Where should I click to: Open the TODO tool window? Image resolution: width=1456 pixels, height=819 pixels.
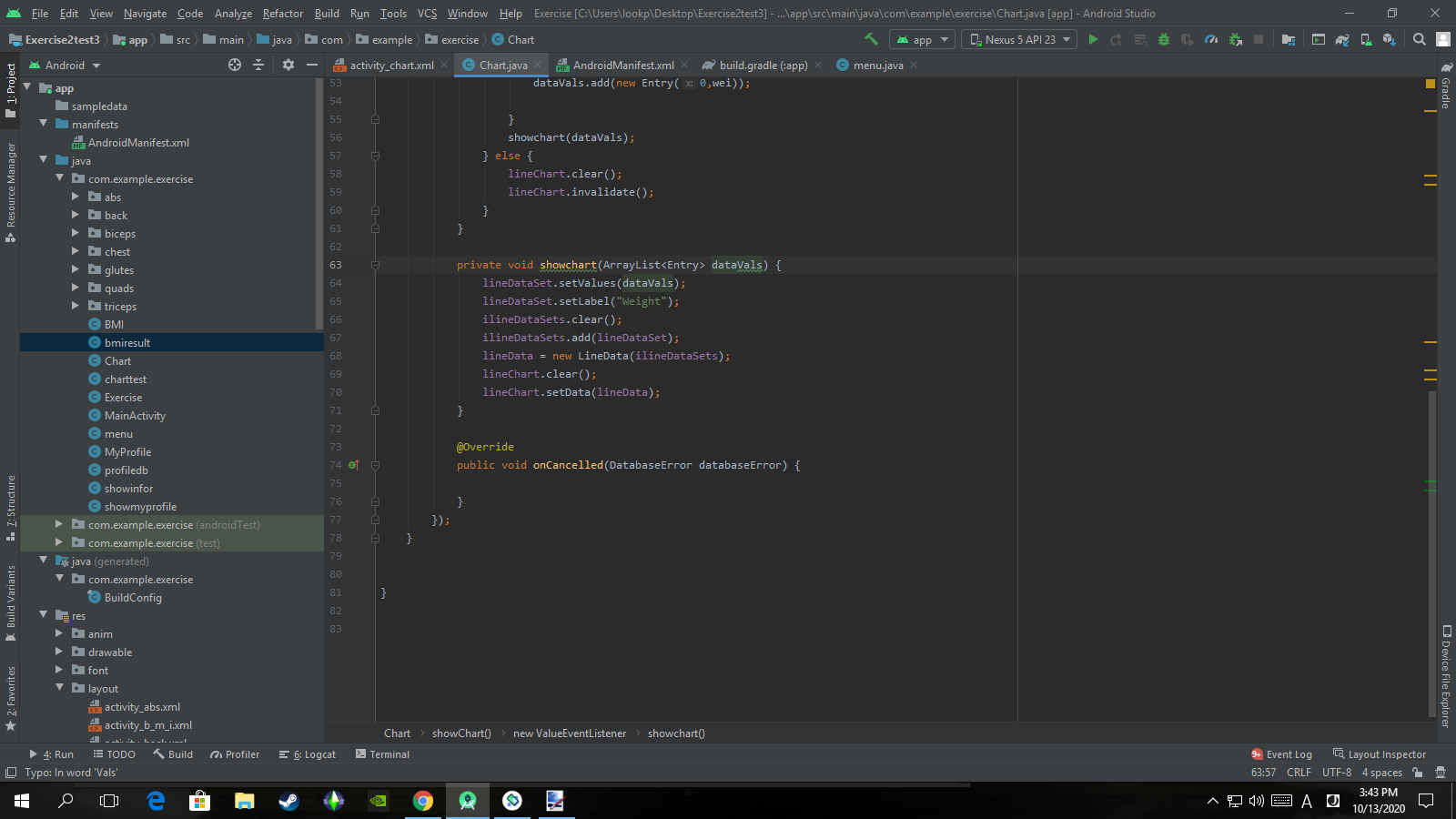[114, 754]
